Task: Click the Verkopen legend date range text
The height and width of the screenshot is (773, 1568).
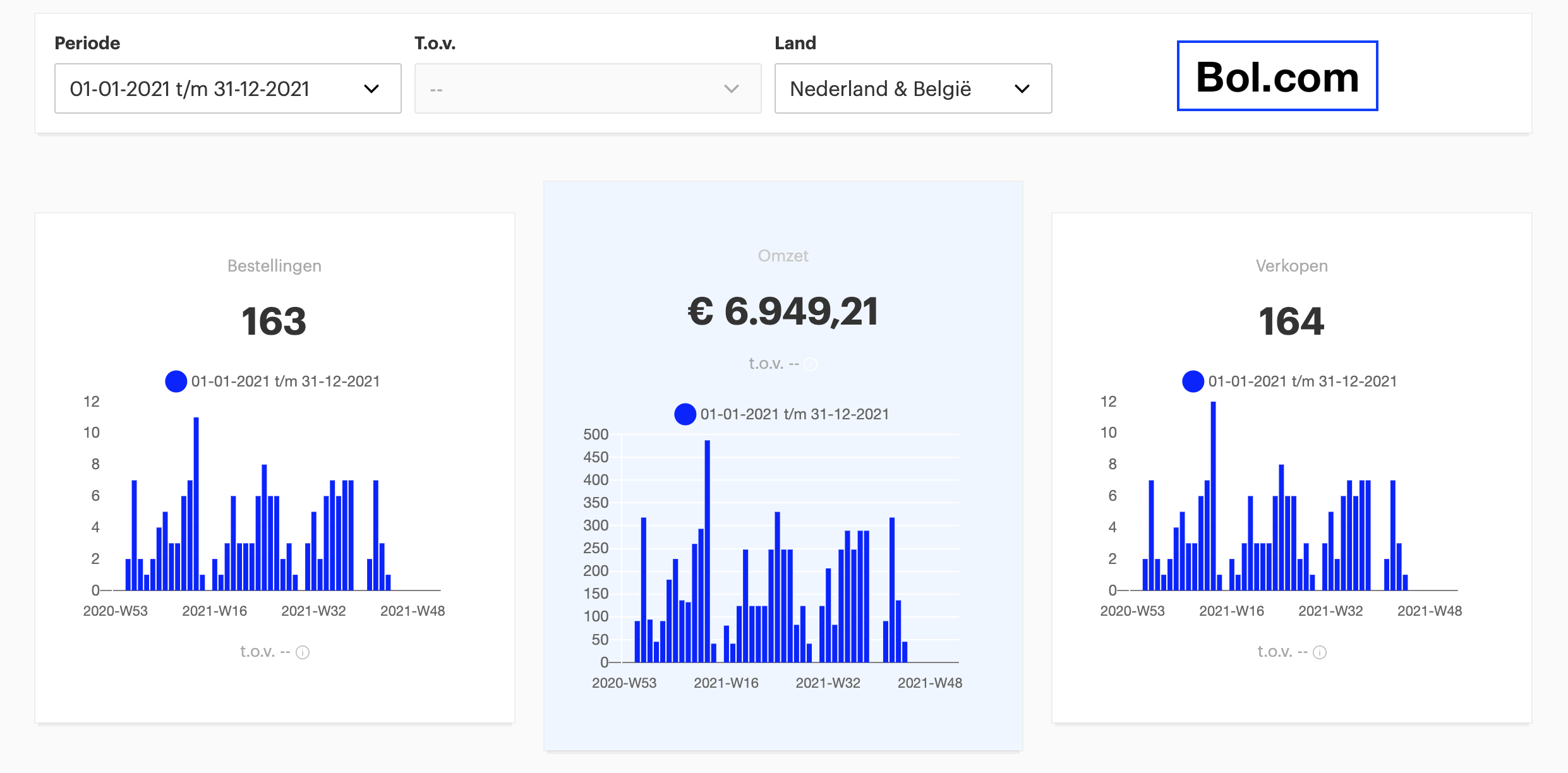Action: pyautogui.click(x=1303, y=381)
